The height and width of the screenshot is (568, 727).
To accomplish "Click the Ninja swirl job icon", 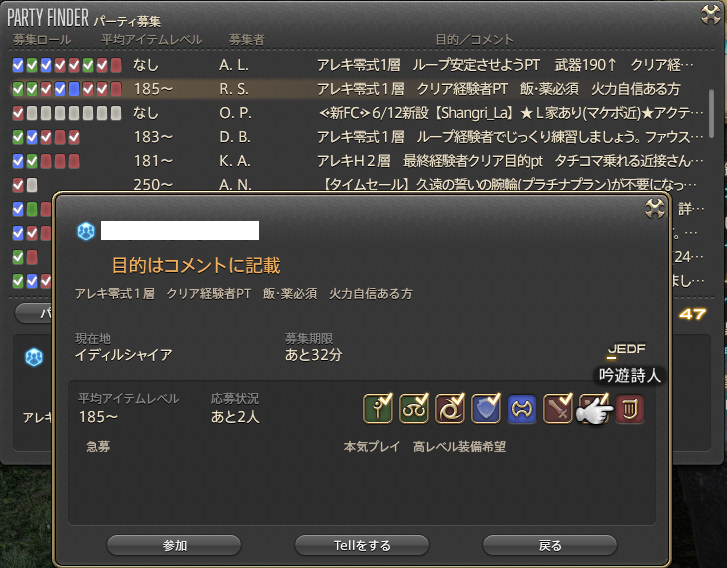I will 450,409.
